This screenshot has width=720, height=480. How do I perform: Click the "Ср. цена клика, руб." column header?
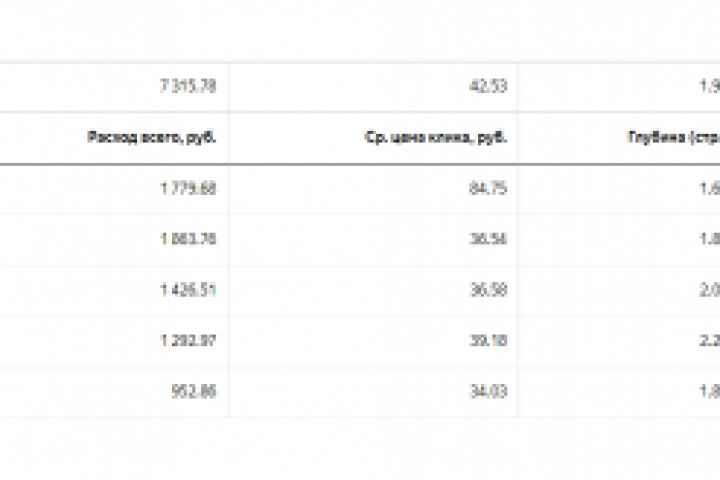tap(436, 137)
